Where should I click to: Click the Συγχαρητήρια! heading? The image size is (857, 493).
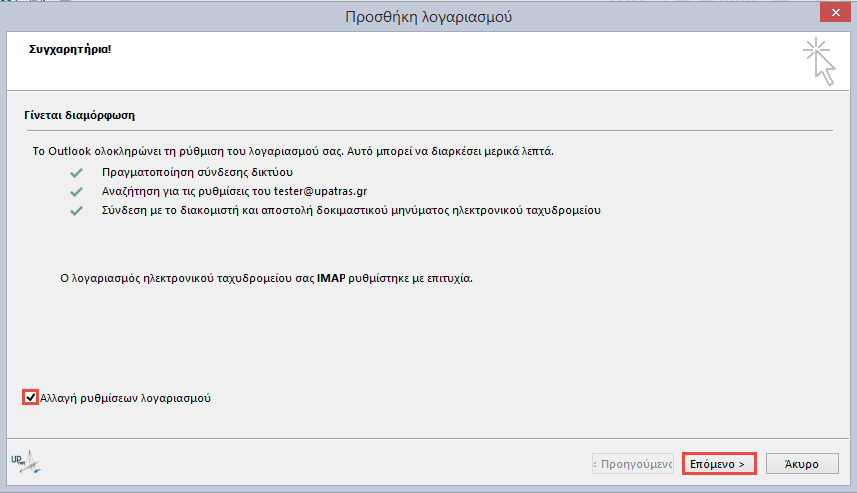pos(70,49)
